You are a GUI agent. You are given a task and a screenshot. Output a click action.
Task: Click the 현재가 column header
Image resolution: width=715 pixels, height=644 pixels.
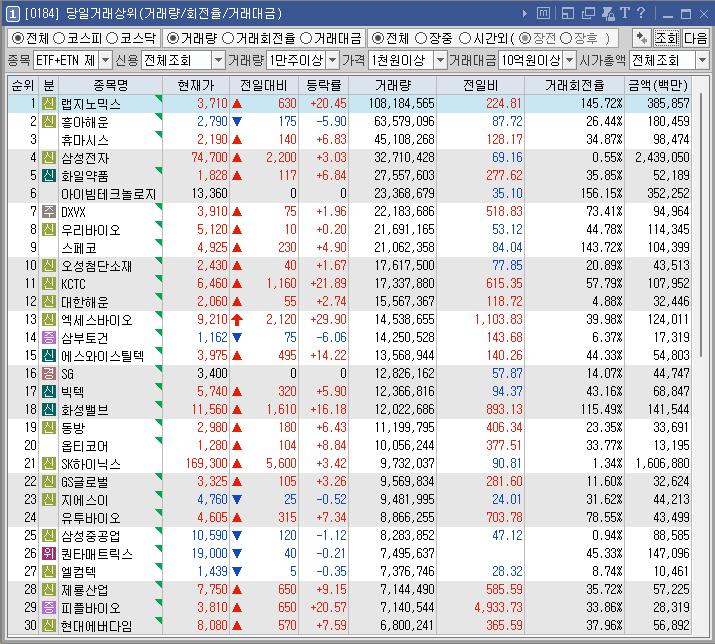tap(196, 85)
